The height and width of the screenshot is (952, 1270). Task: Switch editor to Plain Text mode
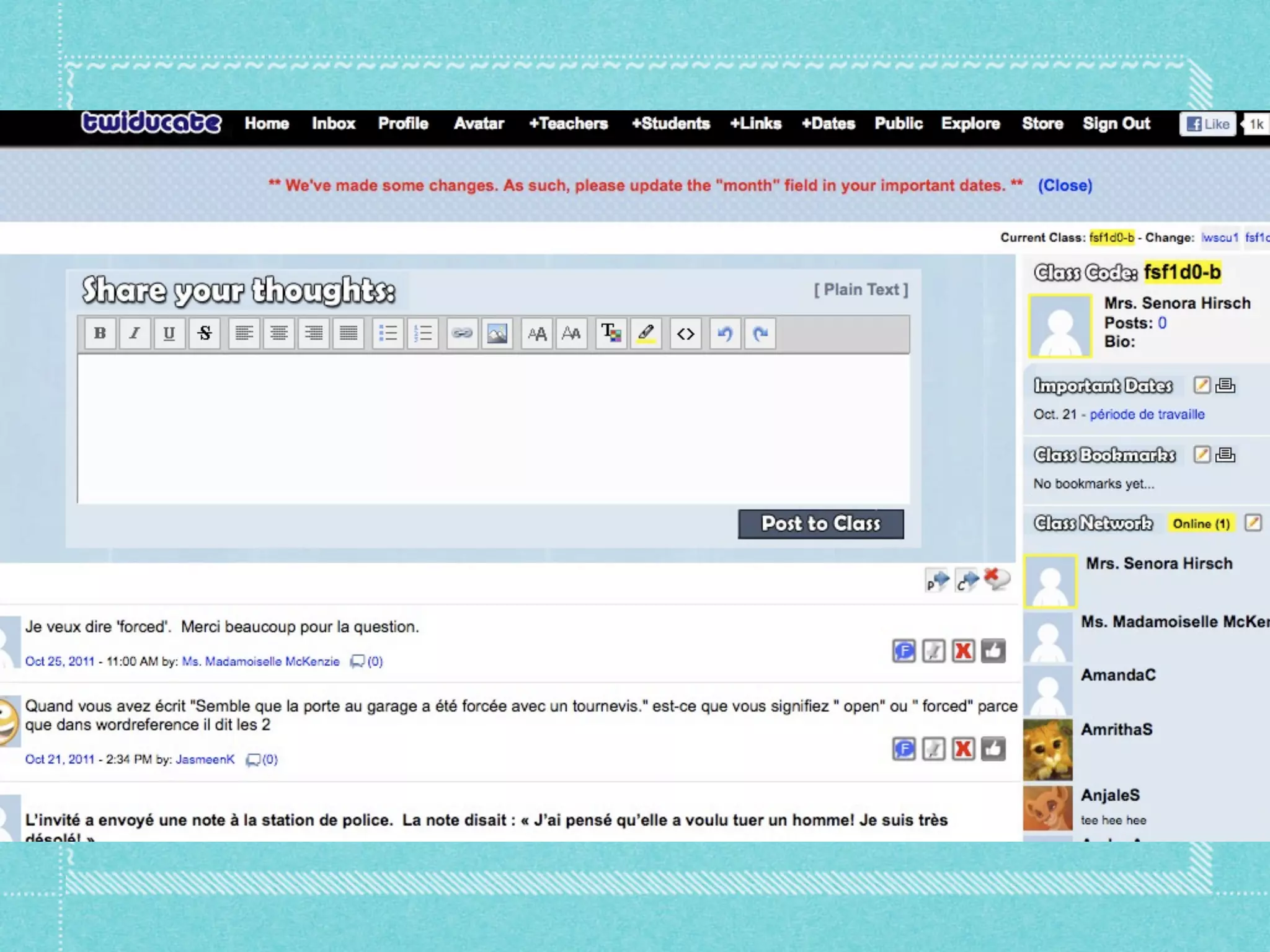coord(861,289)
